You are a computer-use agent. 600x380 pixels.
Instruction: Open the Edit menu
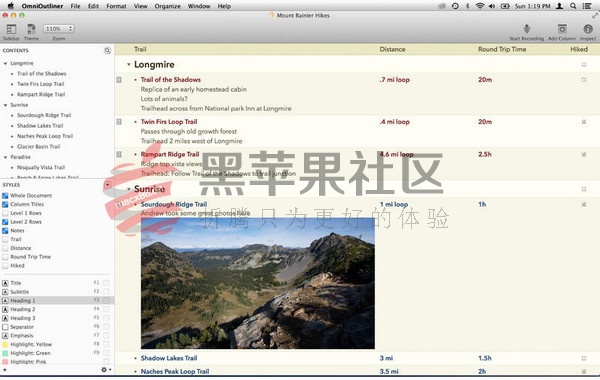click(x=93, y=6)
